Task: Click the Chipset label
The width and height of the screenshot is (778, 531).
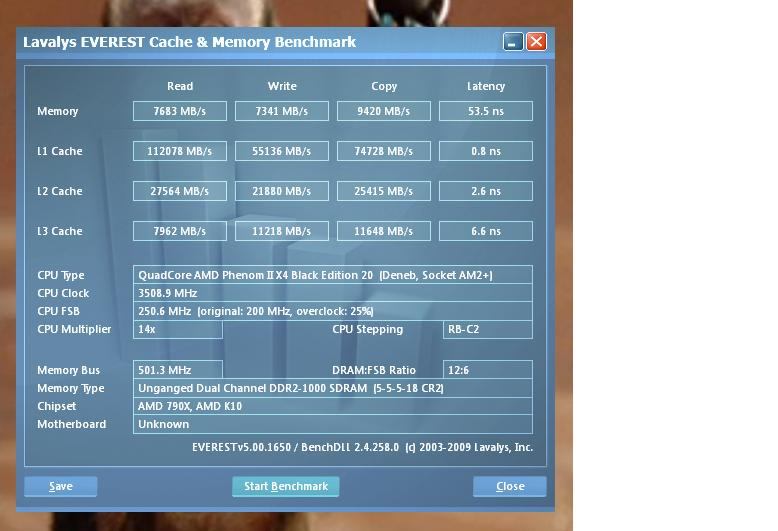Action: point(57,406)
